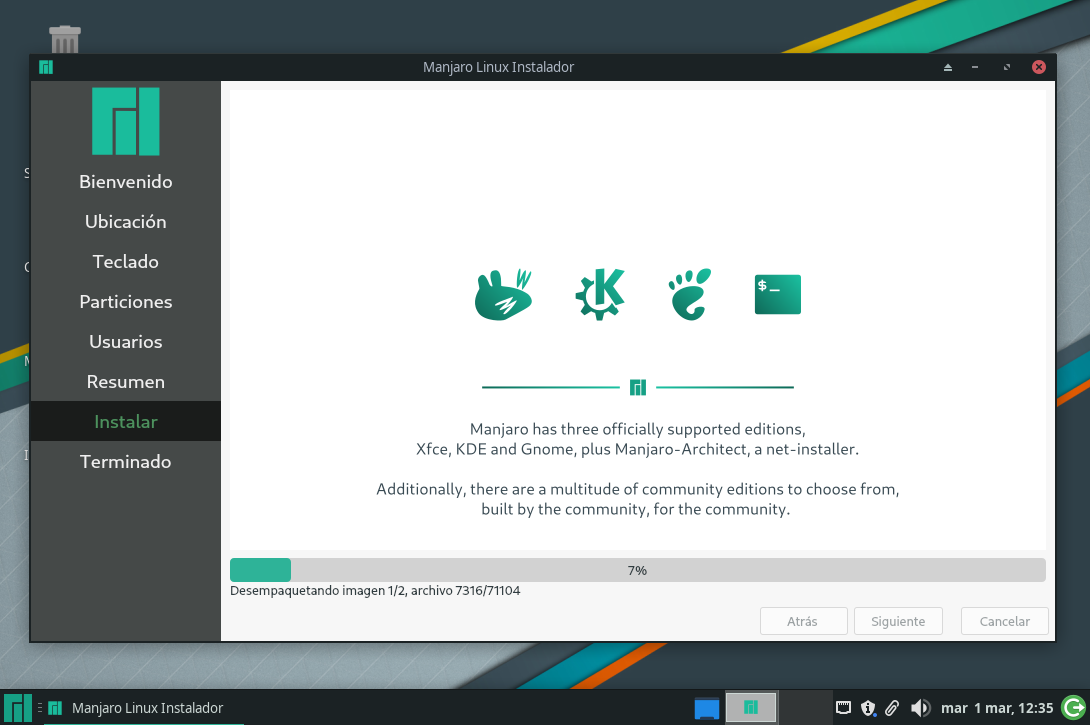The width and height of the screenshot is (1090, 725).
Task: Toggle window shade with the eject titlebar button
Action: tap(947, 67)
